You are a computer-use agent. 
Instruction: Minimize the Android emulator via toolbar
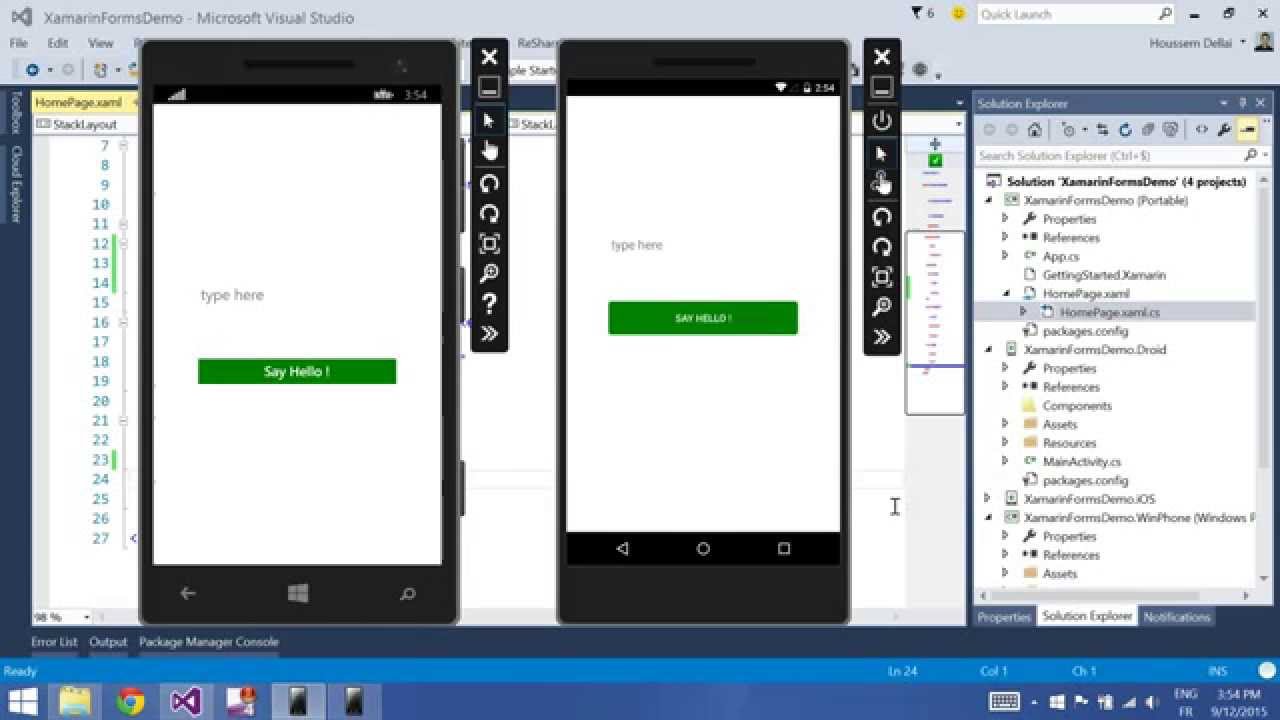(x=882, y=87)
